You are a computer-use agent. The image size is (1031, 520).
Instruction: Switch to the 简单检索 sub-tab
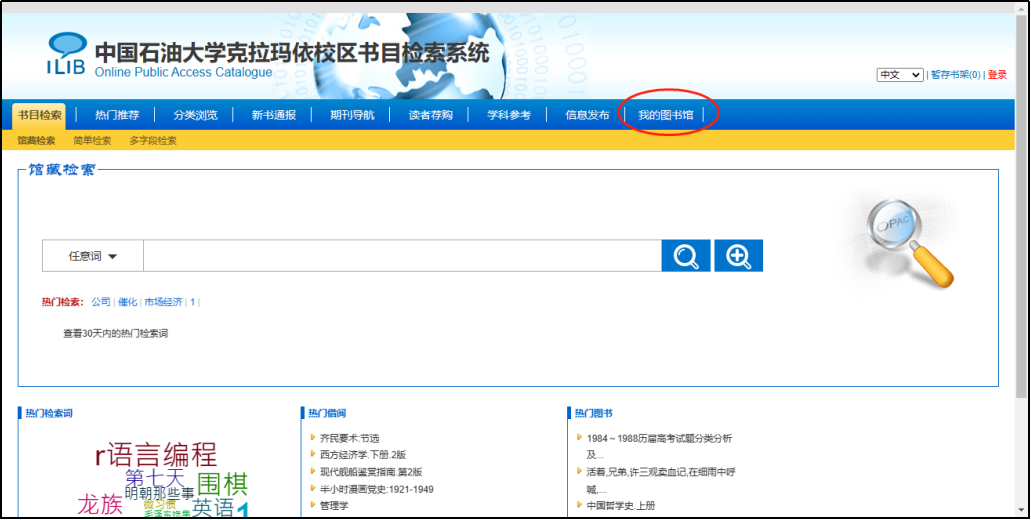coord(92,141)
